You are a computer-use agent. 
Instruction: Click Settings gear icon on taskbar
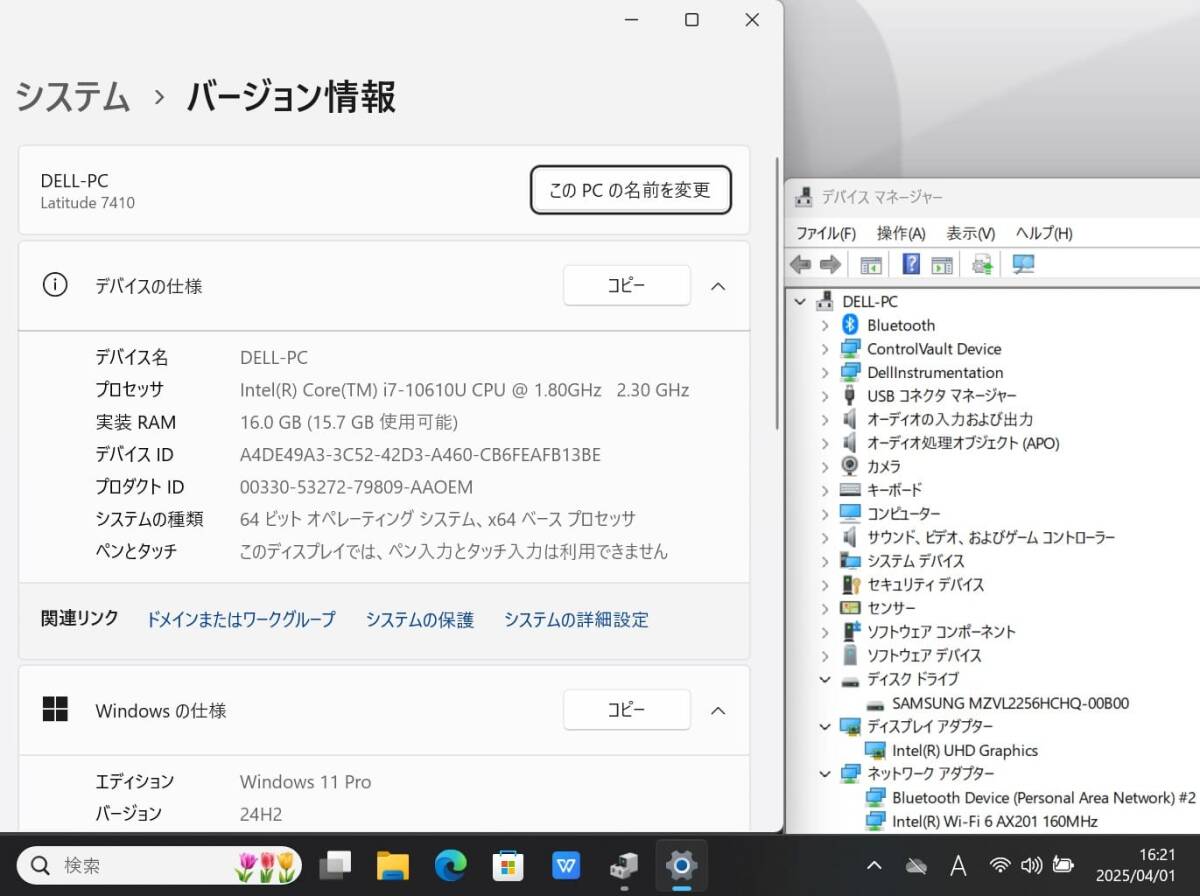tap(681, 865)
